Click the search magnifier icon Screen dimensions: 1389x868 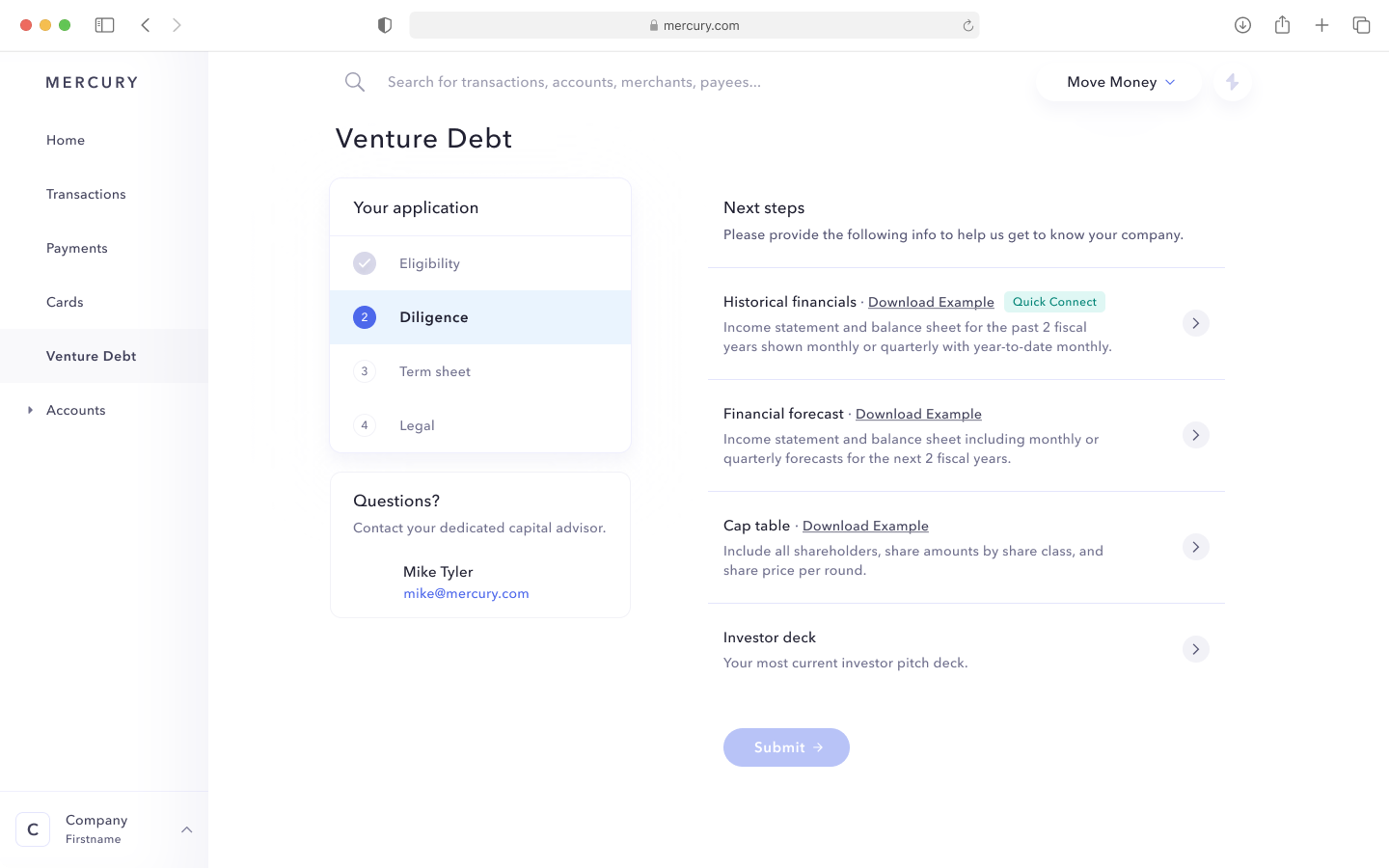click(355, 82)
